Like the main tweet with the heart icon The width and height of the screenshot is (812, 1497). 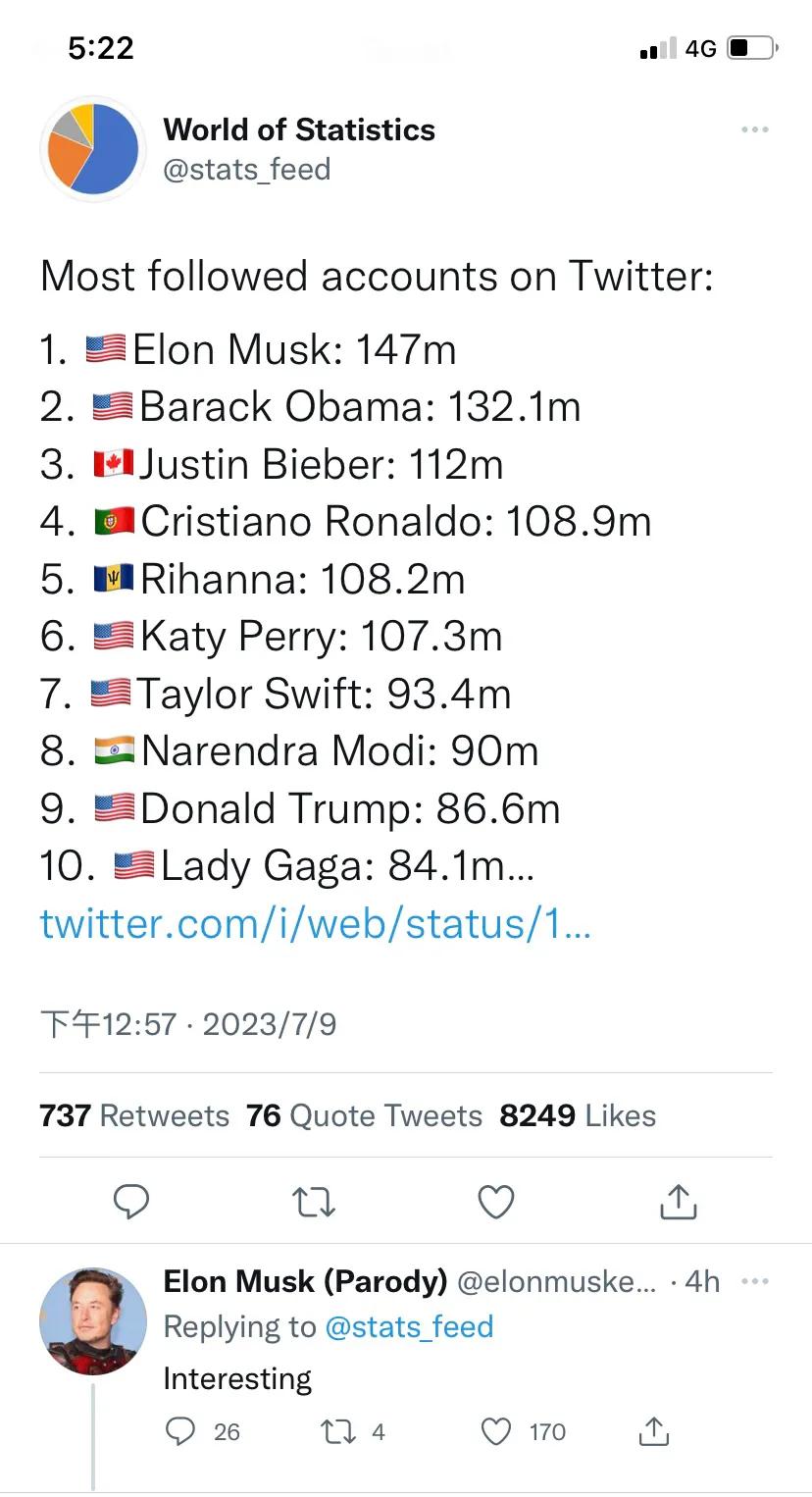[495, 1201]
